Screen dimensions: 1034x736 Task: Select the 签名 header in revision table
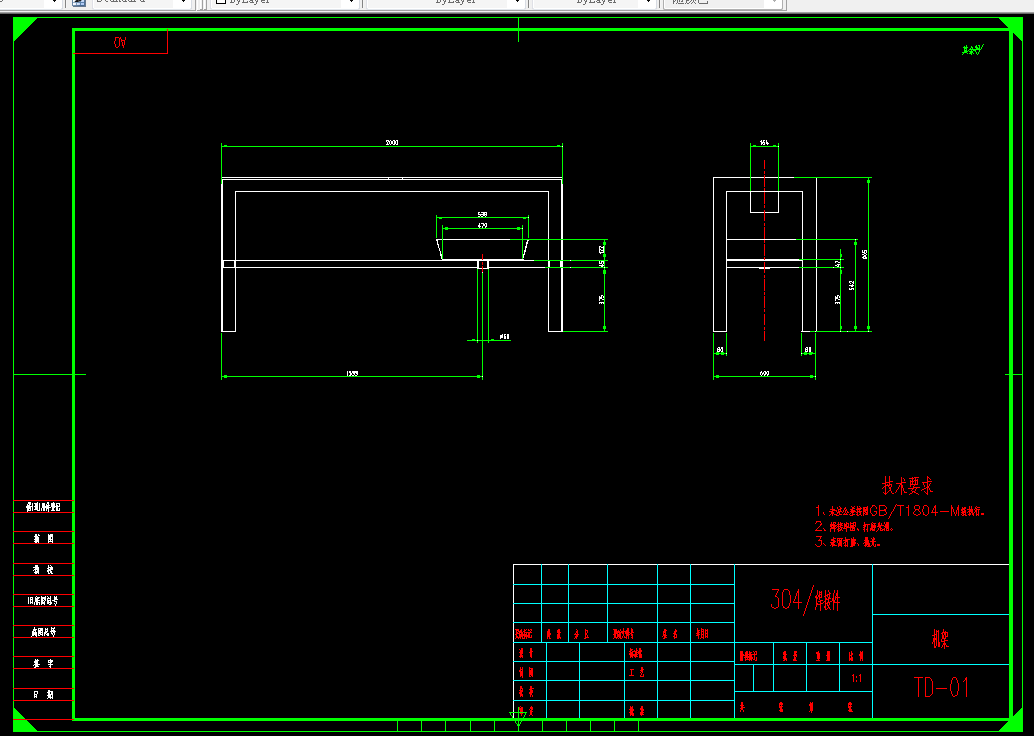pos(670,634)
